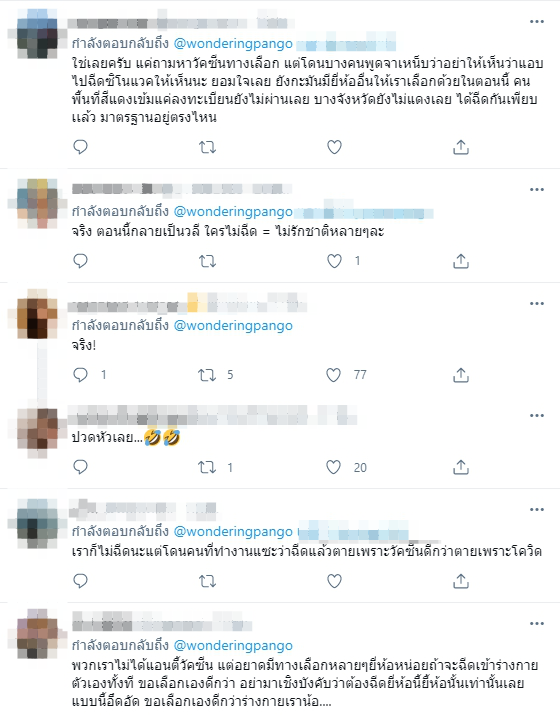Like the ปวดหัวเลย reply with laughing emojis
This screenshot has width=560, height=715.
click(x=333, y=467)
